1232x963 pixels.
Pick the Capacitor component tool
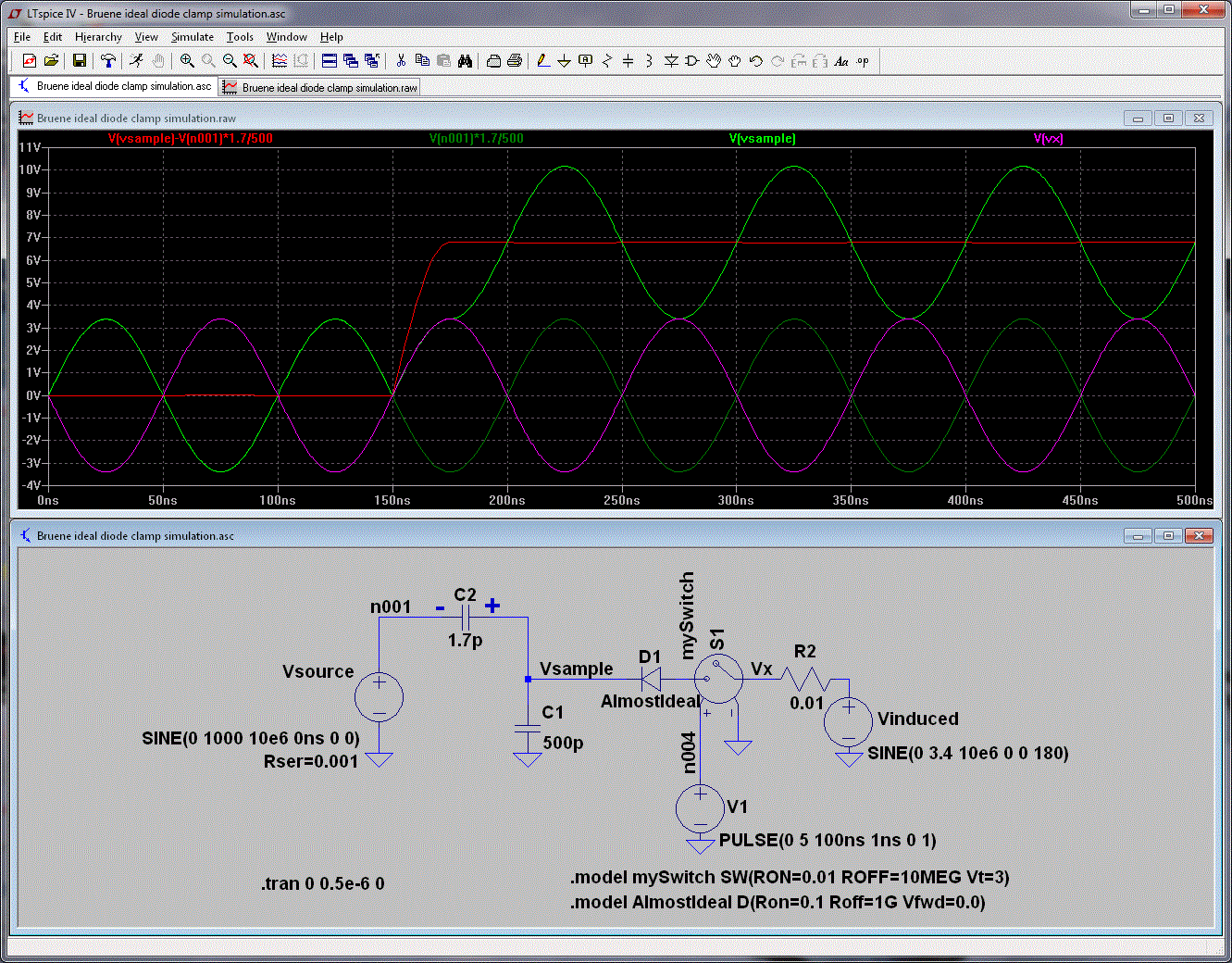click(x=628, y=61)
